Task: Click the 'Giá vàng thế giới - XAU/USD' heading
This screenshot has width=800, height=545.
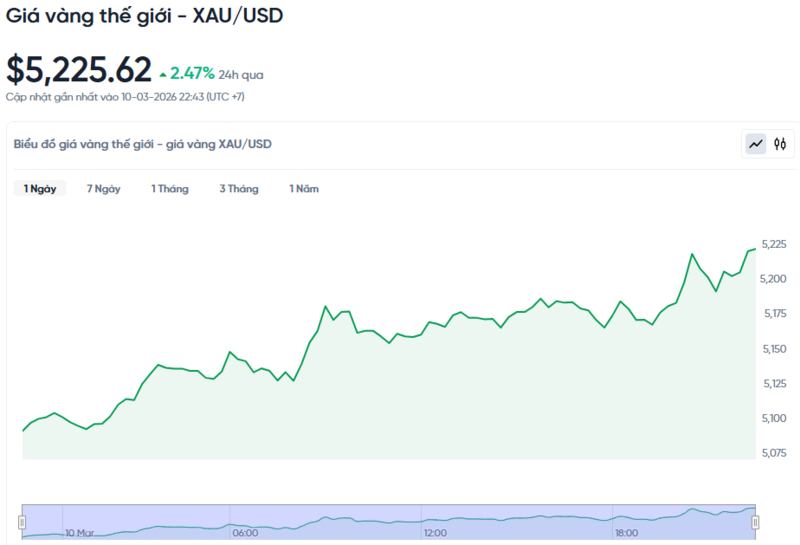Action: (144, 17)
